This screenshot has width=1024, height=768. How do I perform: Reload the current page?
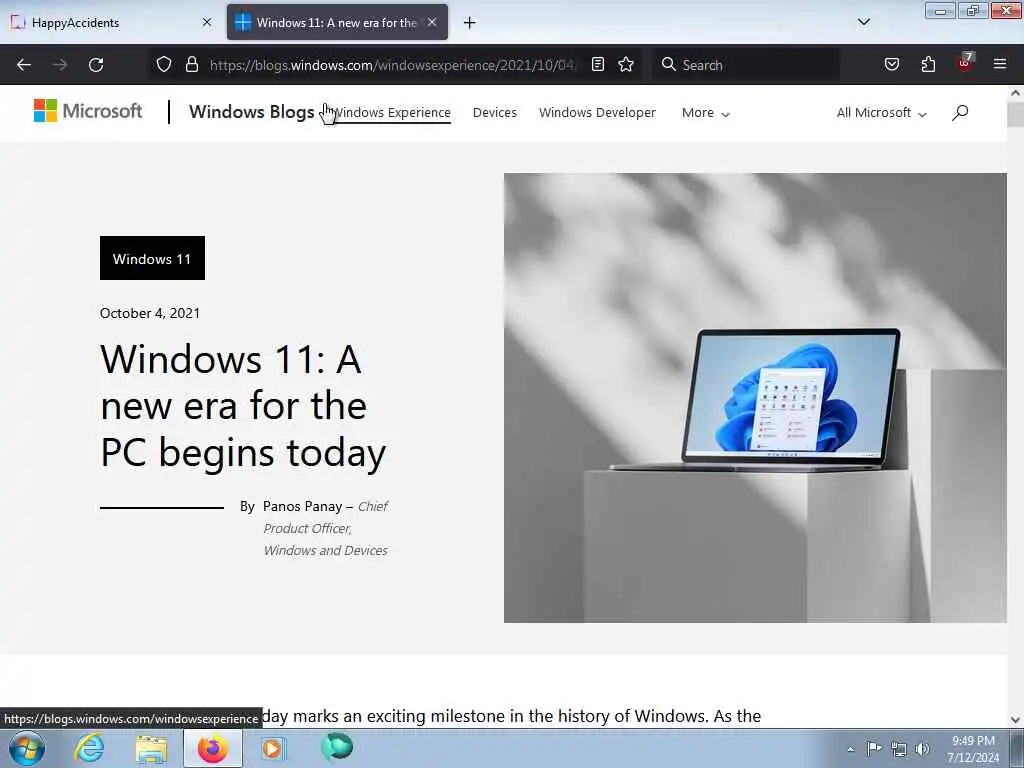tap(96, 65)
